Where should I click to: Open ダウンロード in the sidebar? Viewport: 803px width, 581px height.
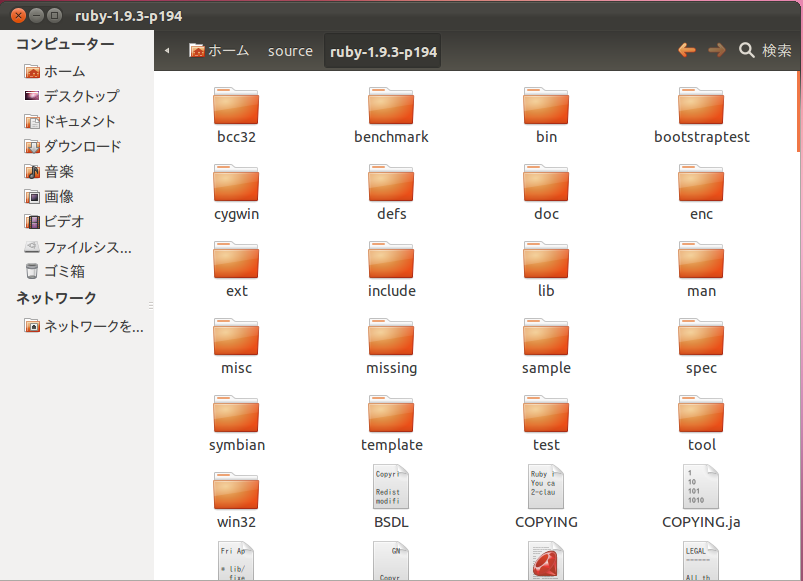click(x=73, y=146)
